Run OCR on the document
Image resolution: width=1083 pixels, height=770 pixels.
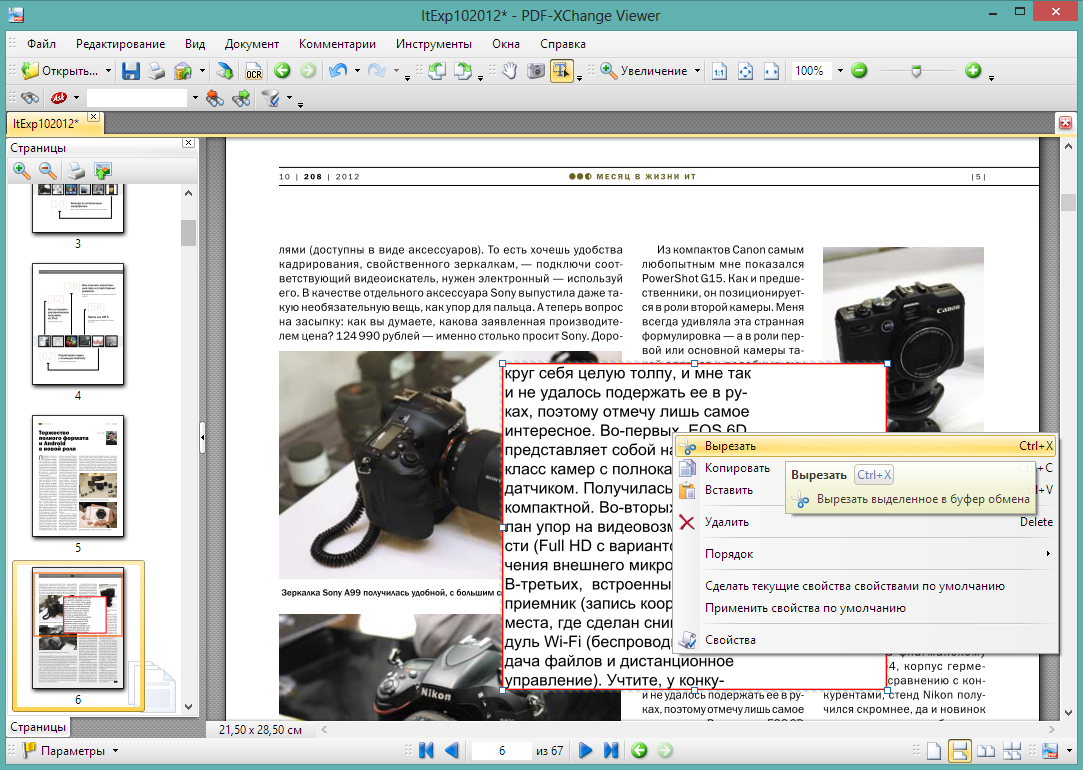click(253, 70)
